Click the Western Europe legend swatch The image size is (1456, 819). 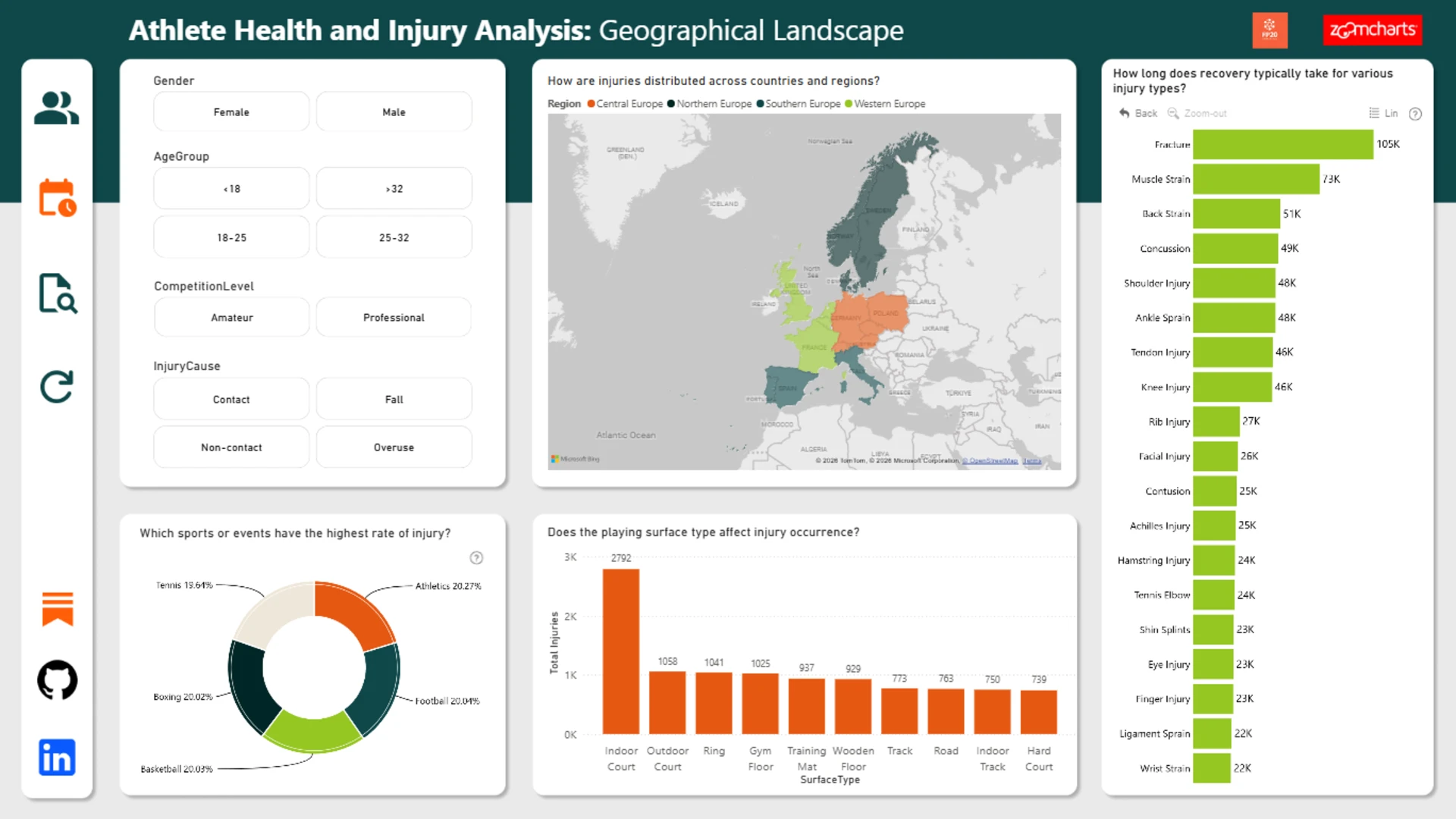[x=849, y=104]
